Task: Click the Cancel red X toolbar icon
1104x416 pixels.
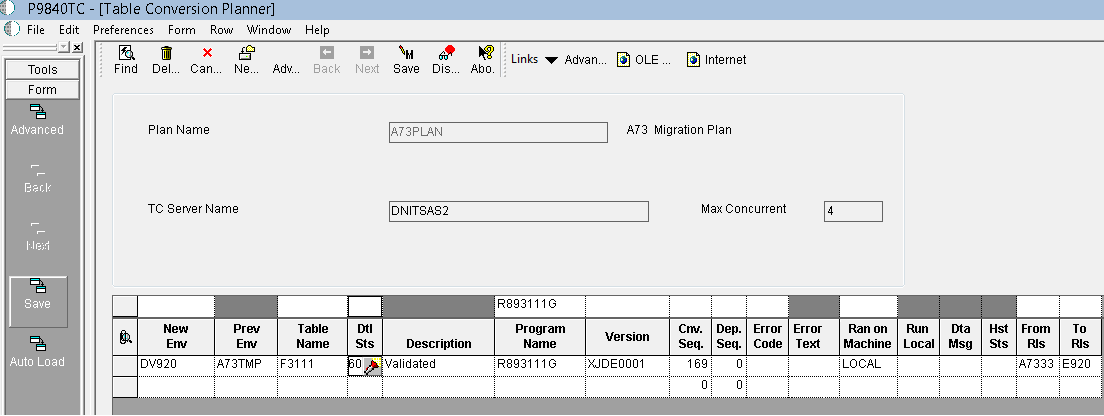Action: pos(207,53)
